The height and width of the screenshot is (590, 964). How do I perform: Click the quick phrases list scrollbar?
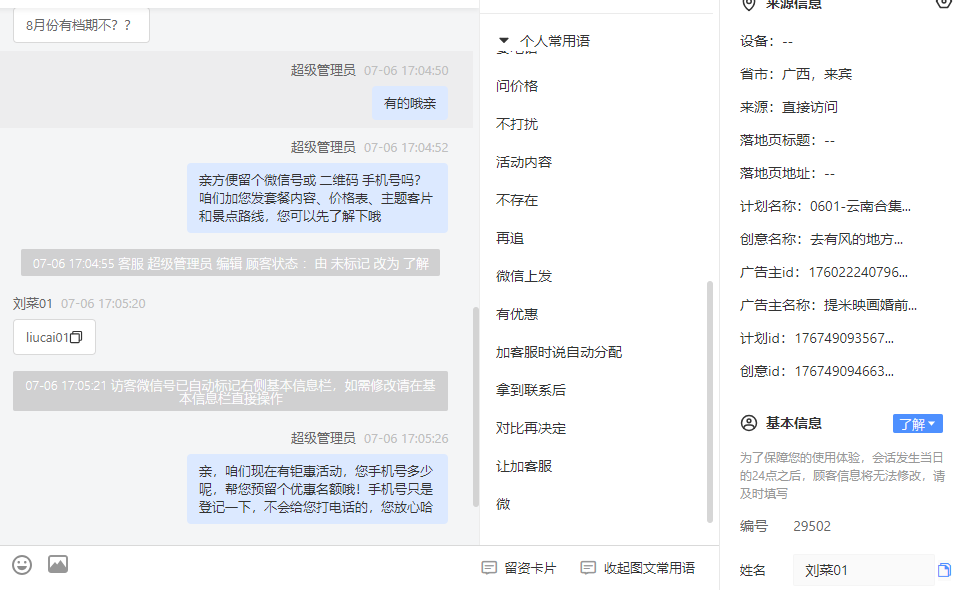(709, 402)
